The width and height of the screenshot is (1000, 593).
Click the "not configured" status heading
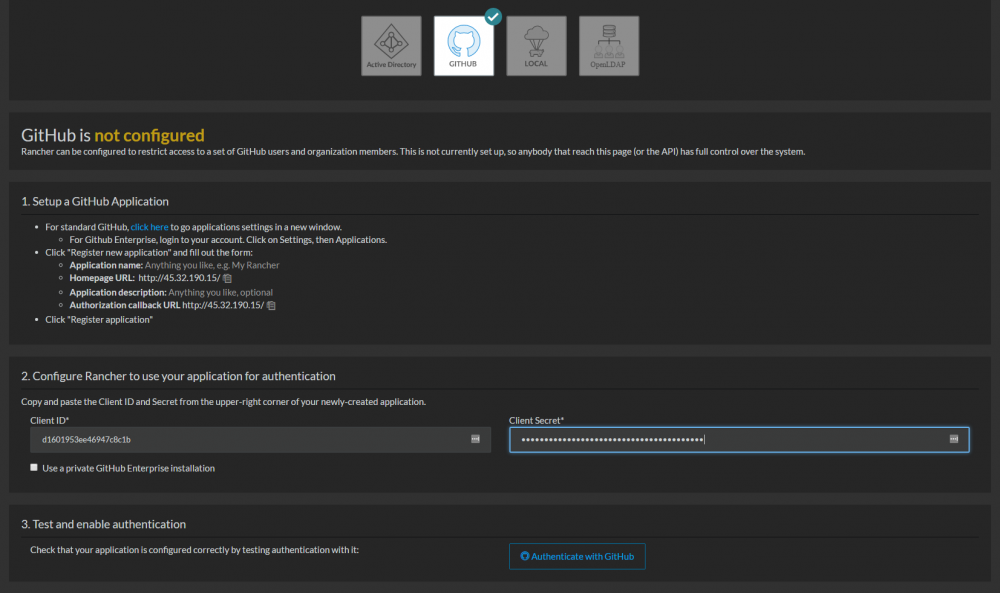pyautogui.click(x=149, y=135)
